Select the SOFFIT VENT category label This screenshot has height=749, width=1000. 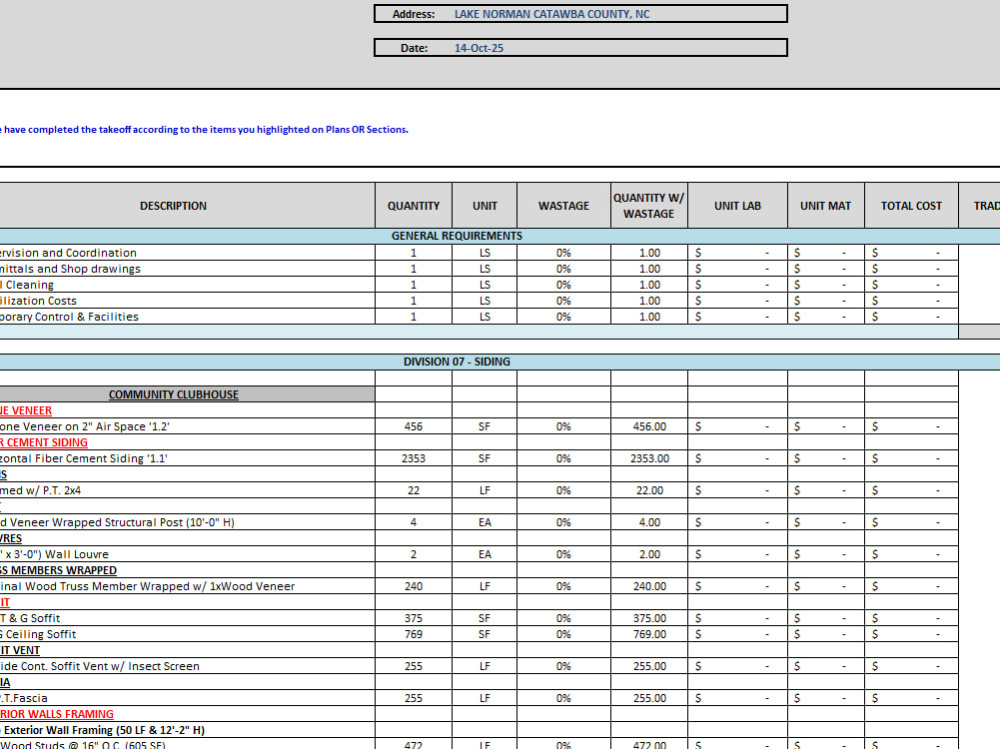click(20, 650)
